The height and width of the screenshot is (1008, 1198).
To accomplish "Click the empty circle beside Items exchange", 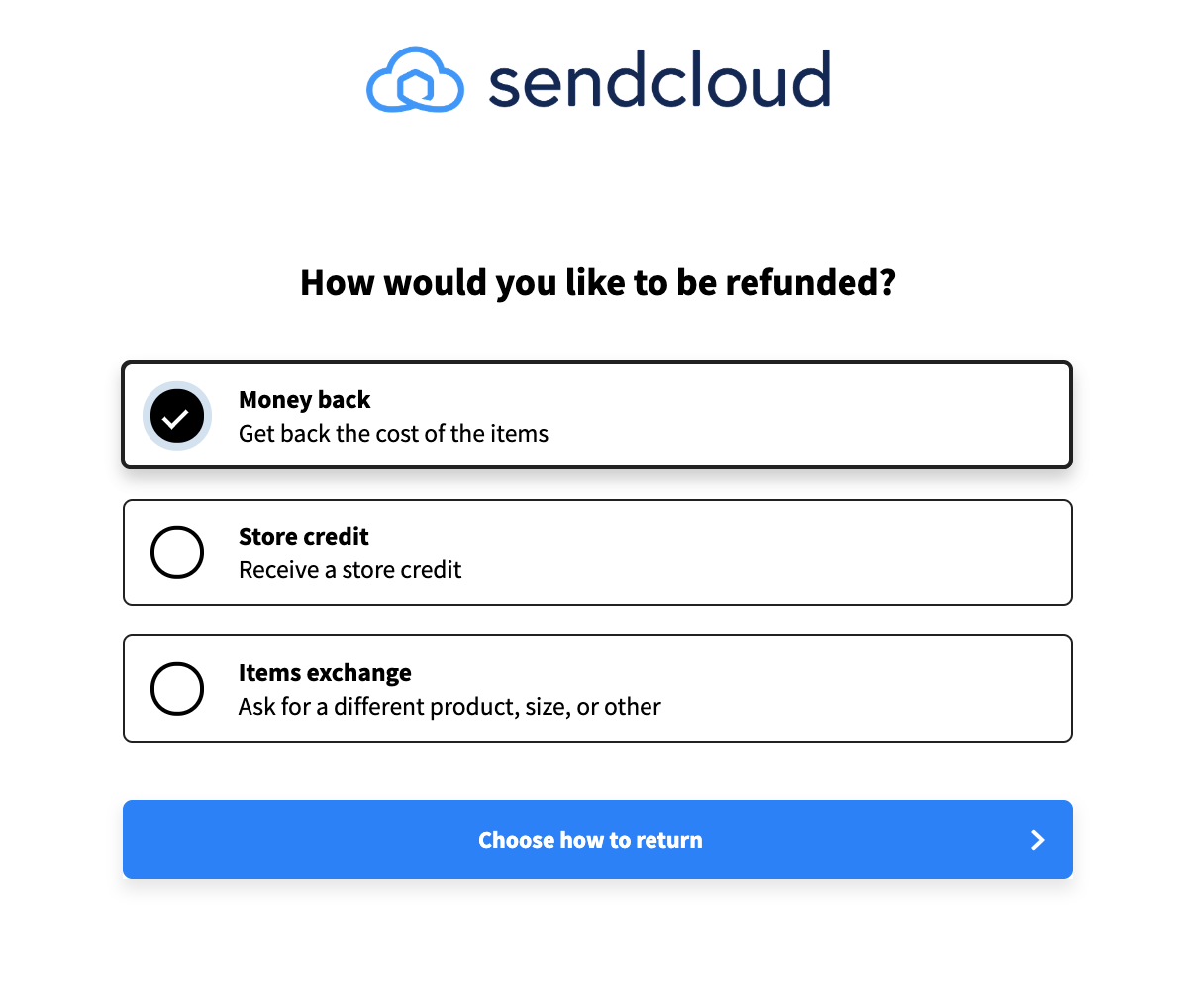I will tap(177, 688).
